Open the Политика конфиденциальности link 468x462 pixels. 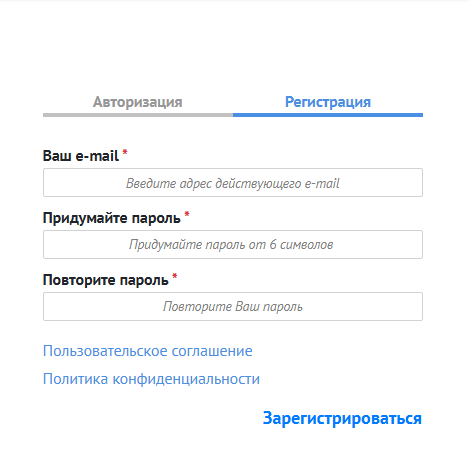(x=151, y=379)
